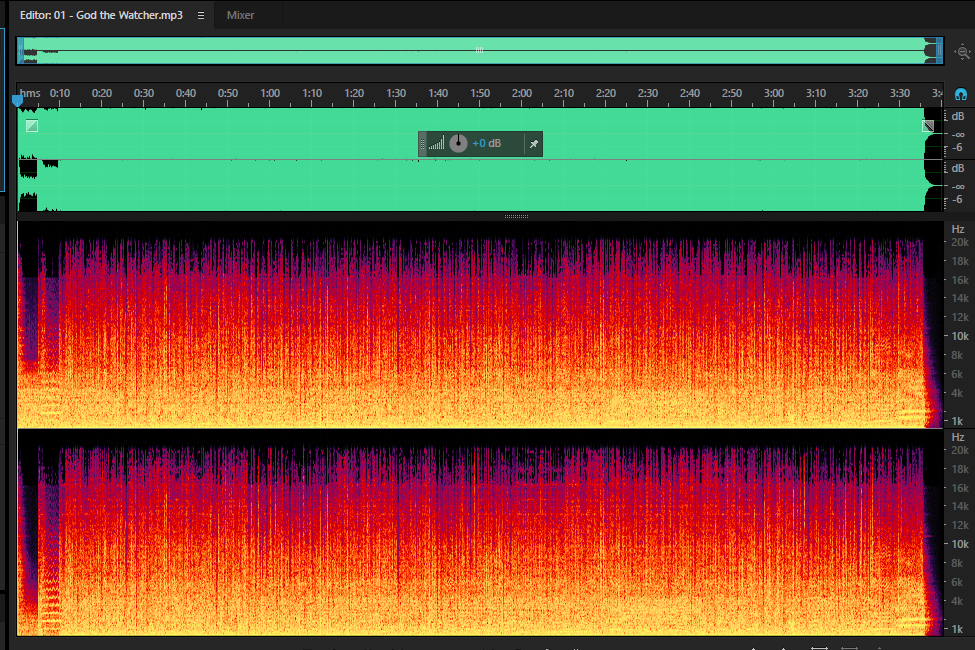Click the center grip of the zoom navigator
The height and width of the screenshot is (650, 975).
(479, 50)
